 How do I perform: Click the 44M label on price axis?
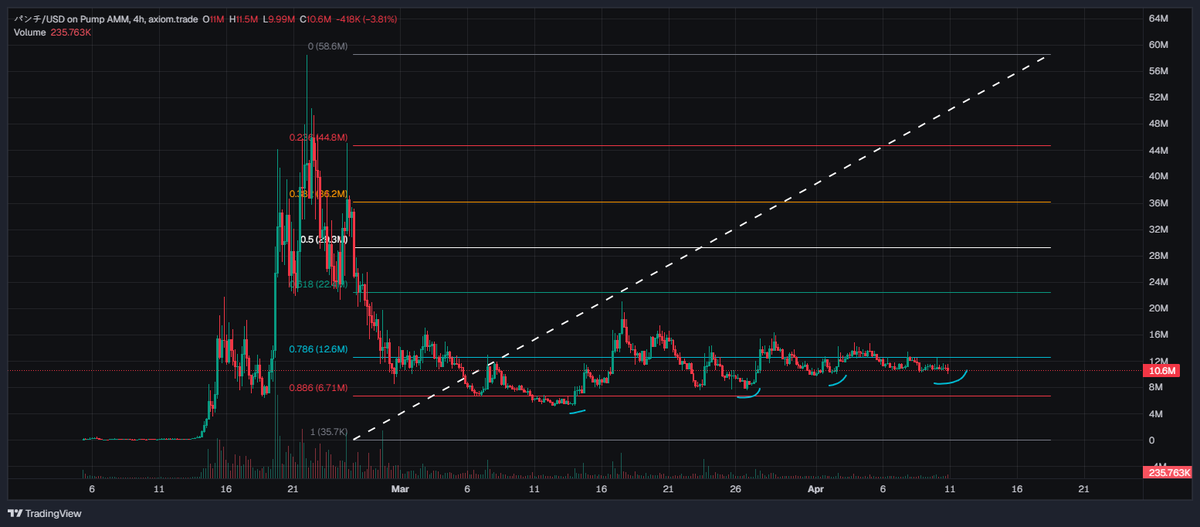pos(1158,151)
